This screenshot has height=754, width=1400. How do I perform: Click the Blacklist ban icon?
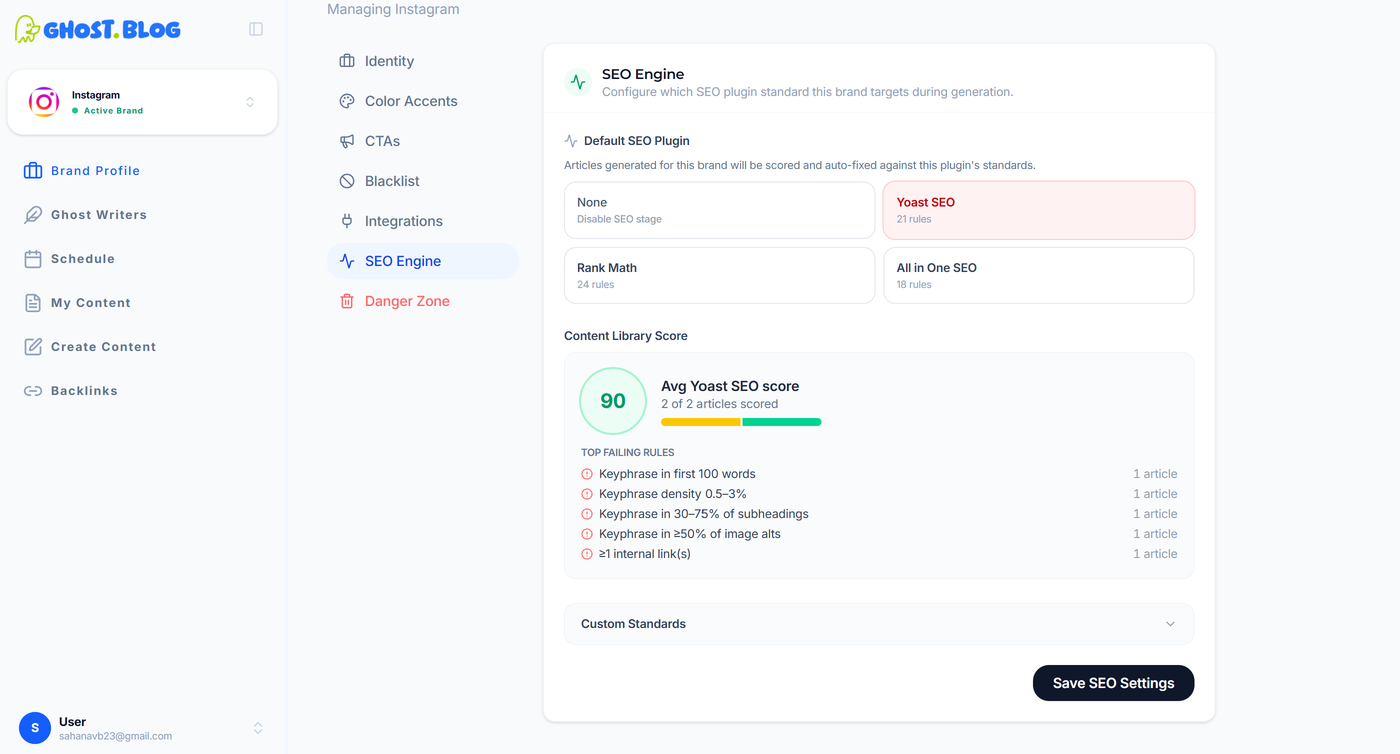(347, 181)
